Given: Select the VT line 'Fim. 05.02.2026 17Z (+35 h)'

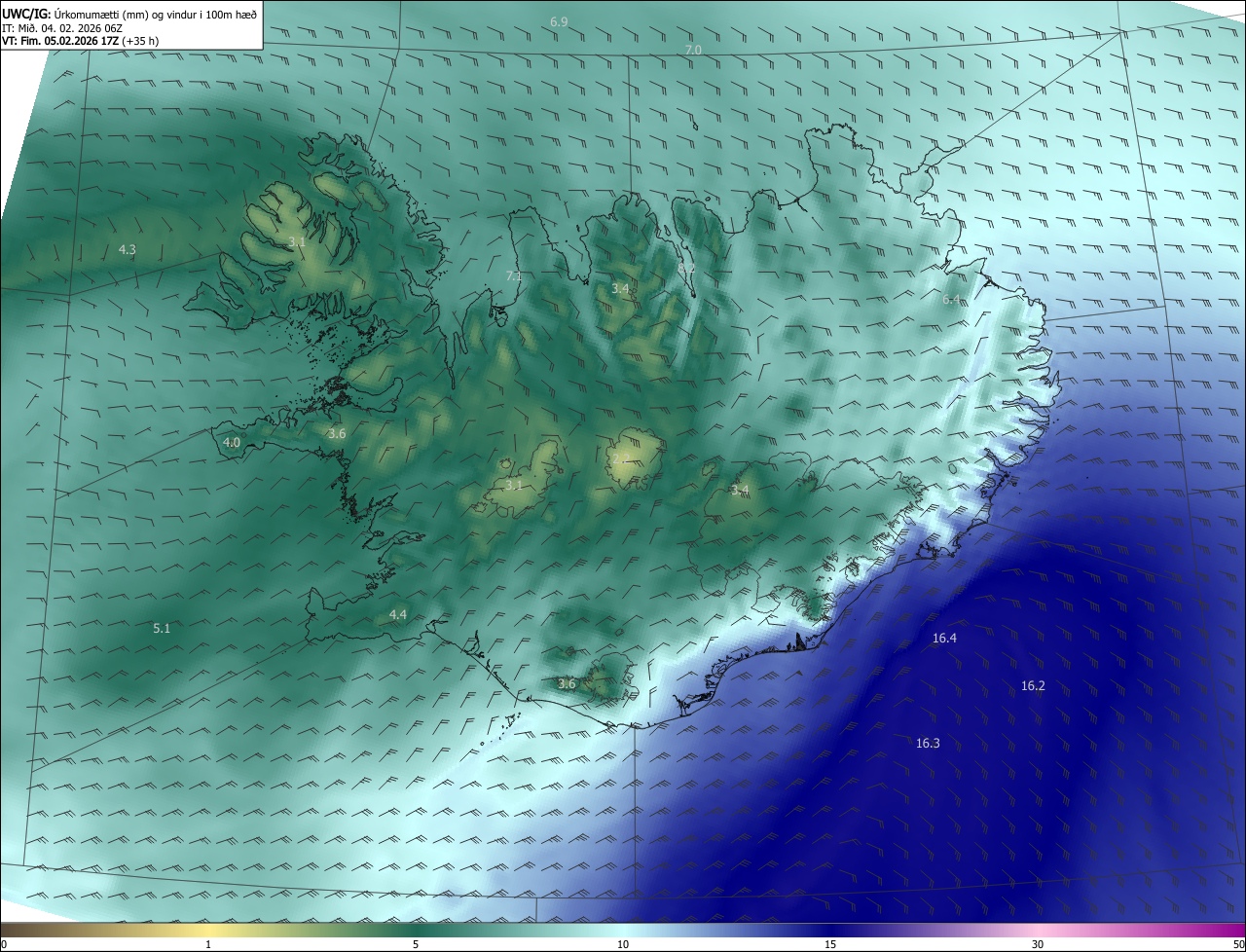Looking at the screenshot, I should tap(90, 41).
